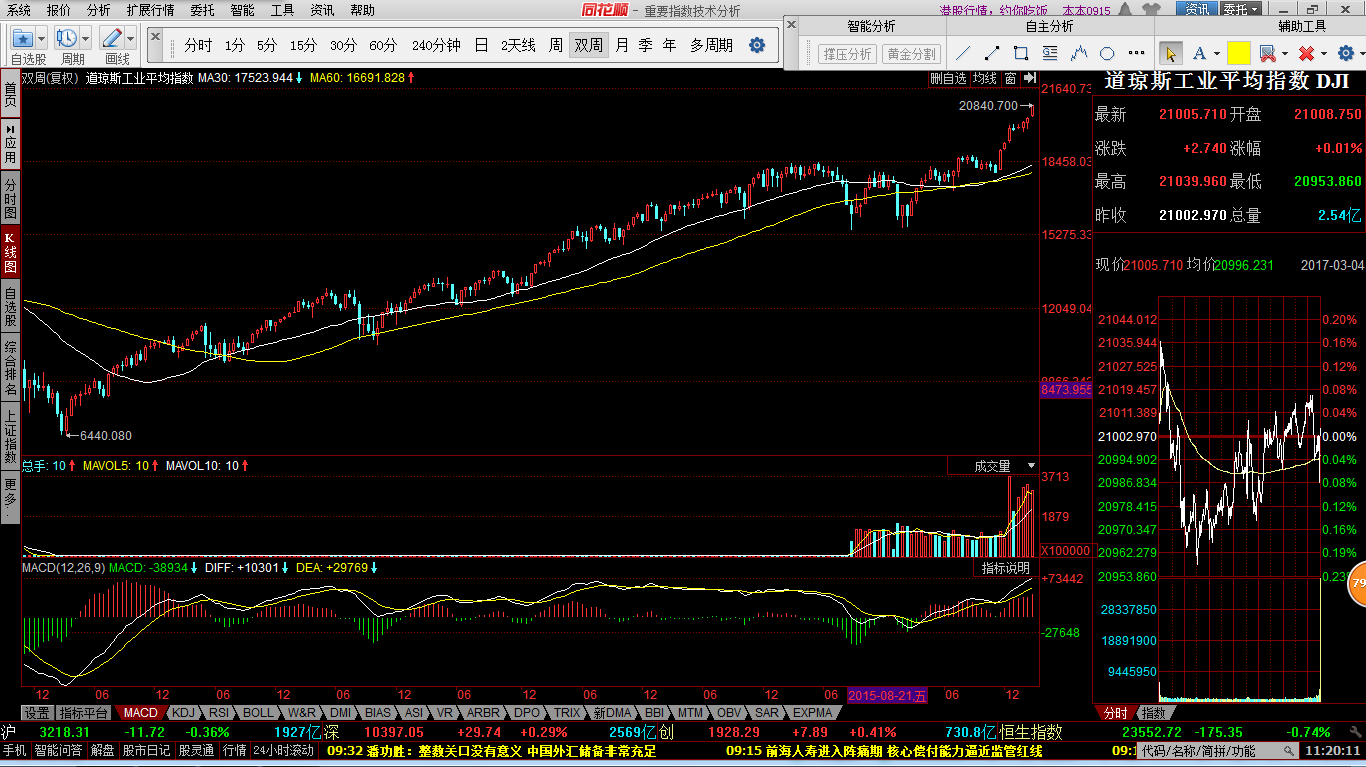Click the 指标说明 button
Screen dimensions: 1366x767
coord(1005,568)
